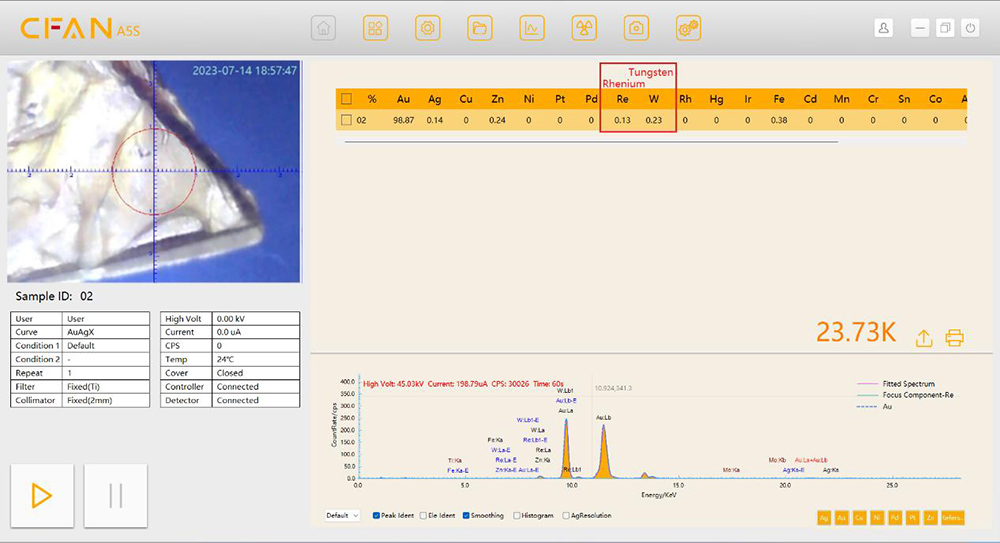The image size is (1000, 543).
Task: Click the Ag element button under spectrum
Action: pyautogui.click(x=824, y=517)
